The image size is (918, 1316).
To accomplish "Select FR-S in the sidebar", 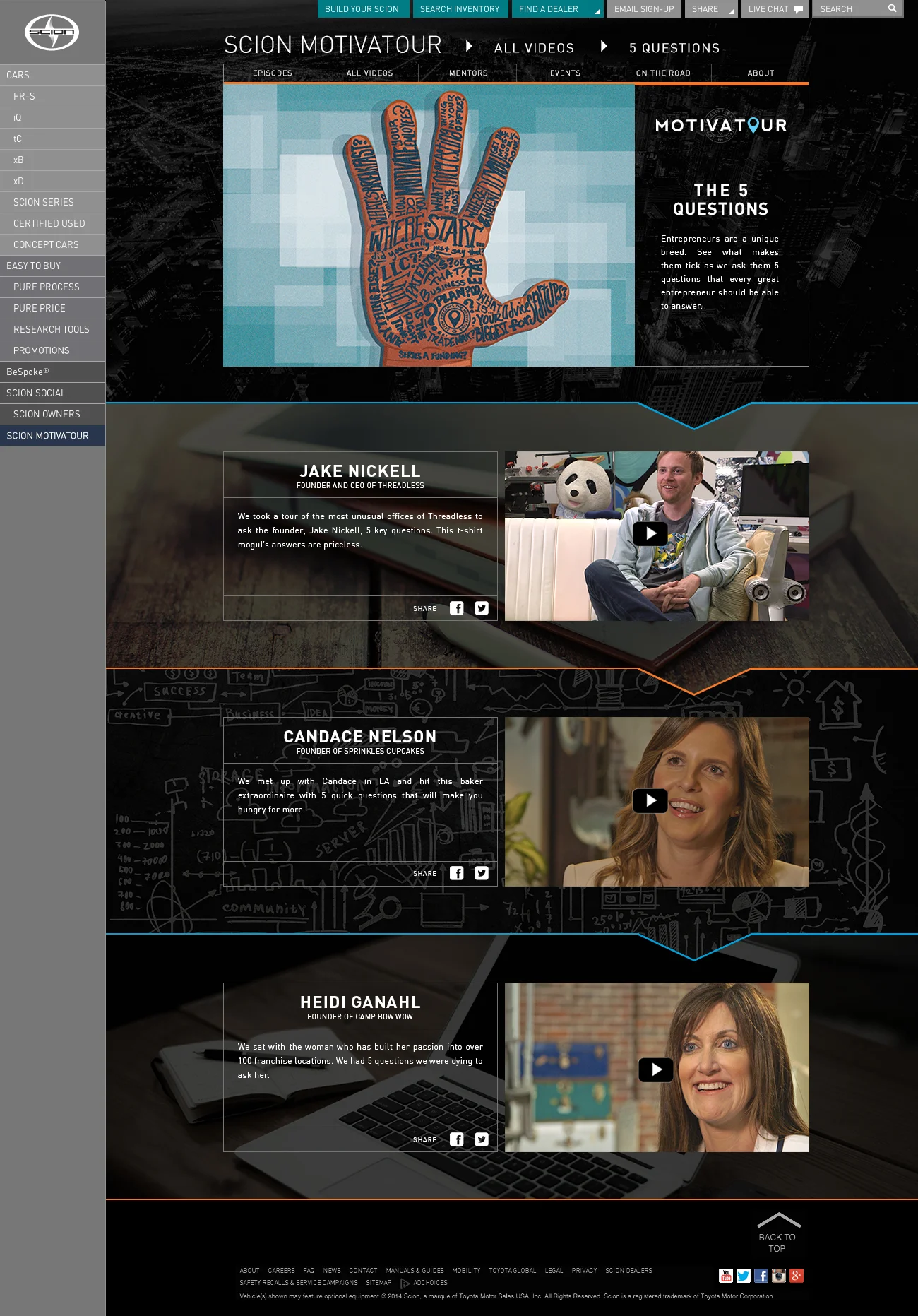I will (52, 96).
